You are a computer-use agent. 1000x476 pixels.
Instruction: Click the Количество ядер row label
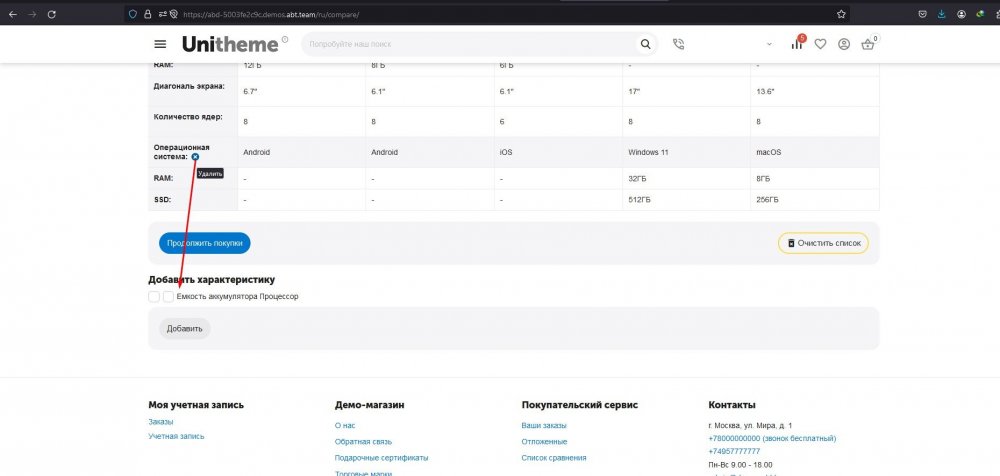pyautogui.click(x=186, y=117)
